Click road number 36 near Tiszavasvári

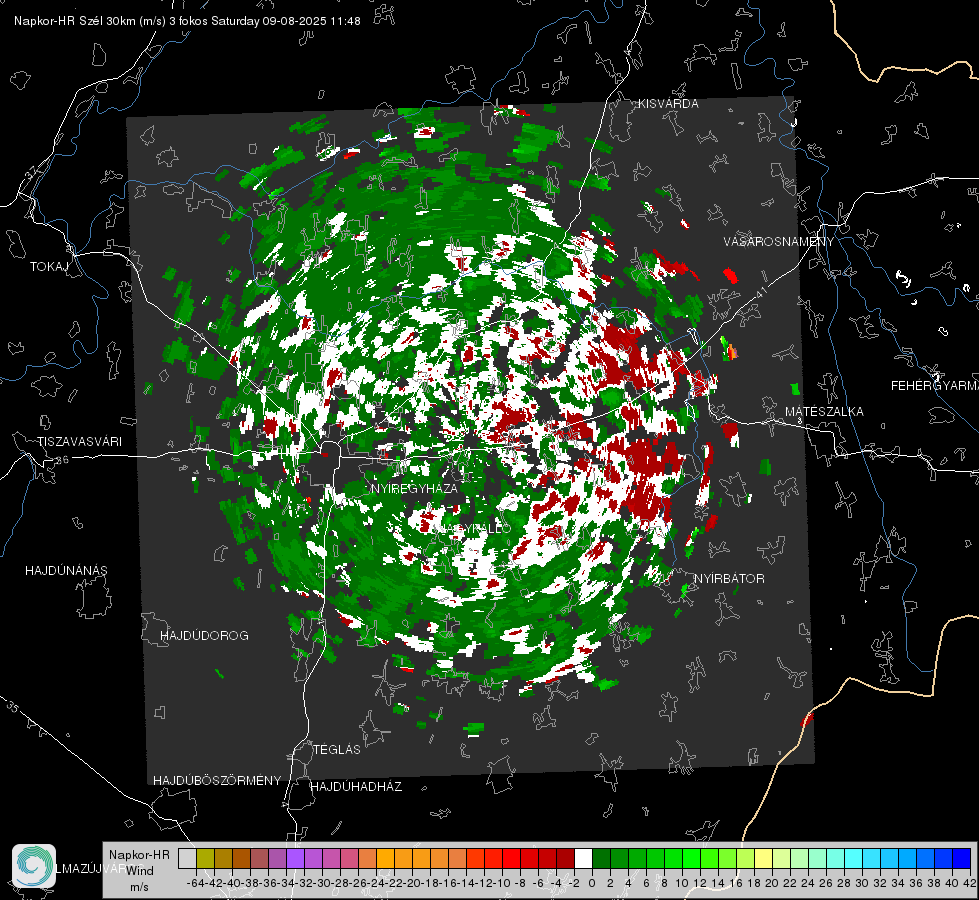coord(62,460)
